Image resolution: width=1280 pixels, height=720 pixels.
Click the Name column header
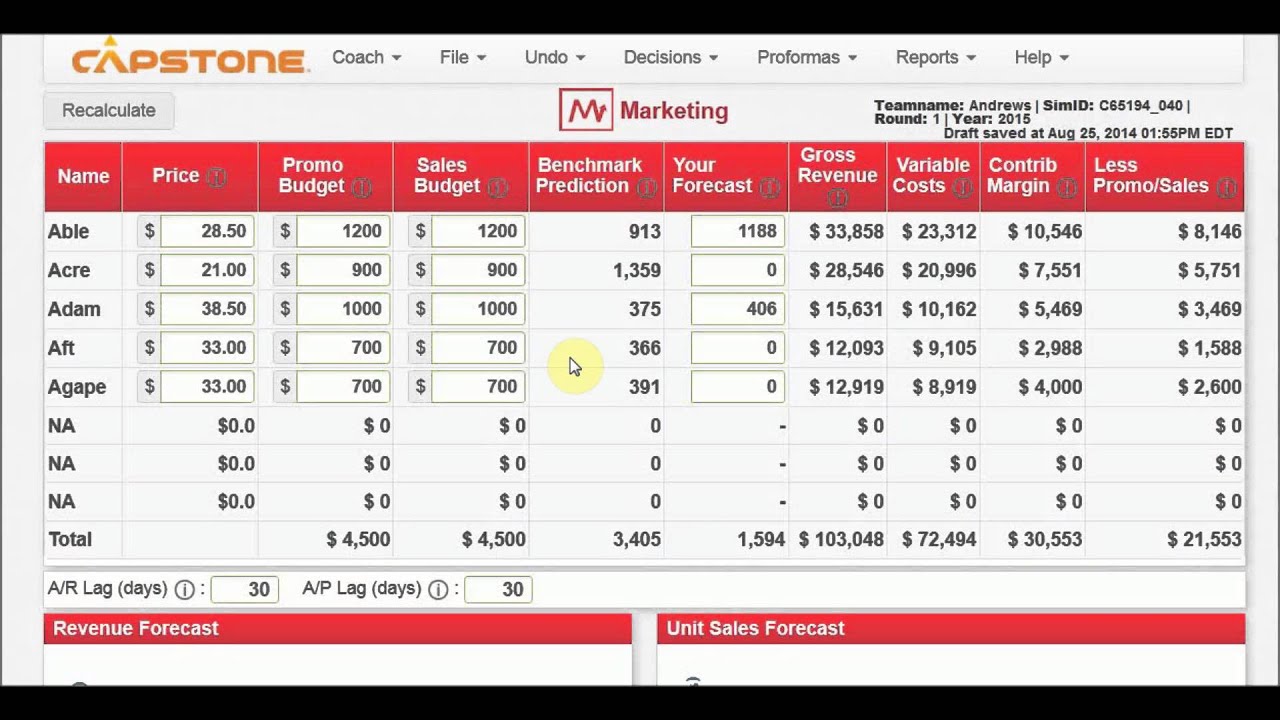pyautogui.click(x=83, y=176)
